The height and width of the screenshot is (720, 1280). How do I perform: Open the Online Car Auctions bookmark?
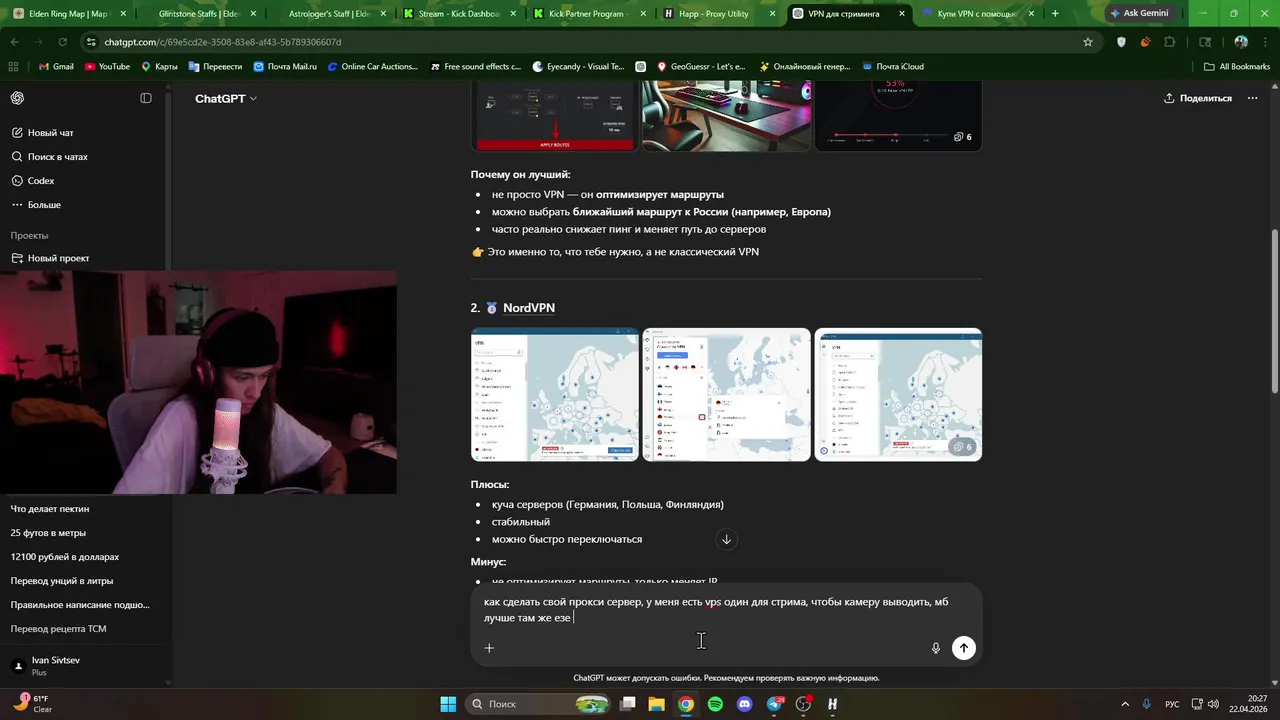point(373,67)
